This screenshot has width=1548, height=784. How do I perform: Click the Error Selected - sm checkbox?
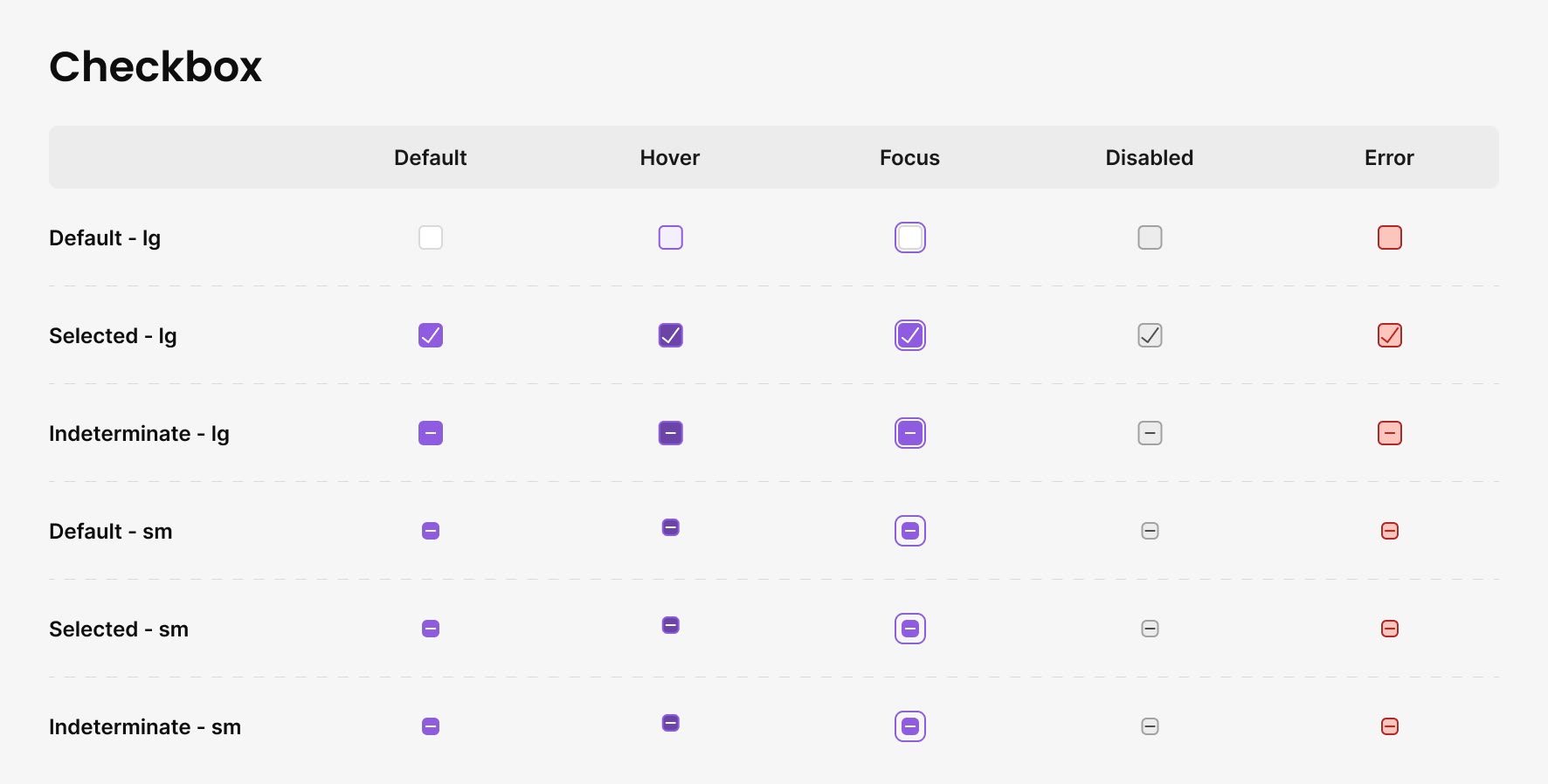(1390, 629)
